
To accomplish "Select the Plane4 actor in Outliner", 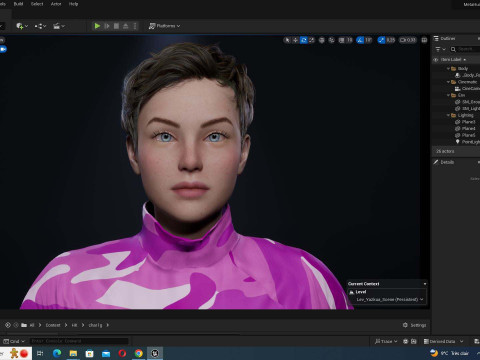I will [456, 129].
